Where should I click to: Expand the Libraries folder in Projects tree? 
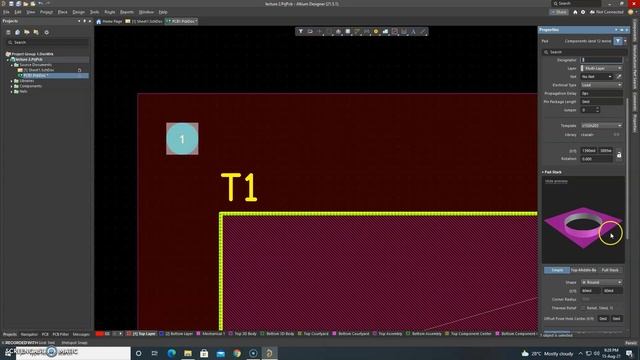click(x=11, y=81)
